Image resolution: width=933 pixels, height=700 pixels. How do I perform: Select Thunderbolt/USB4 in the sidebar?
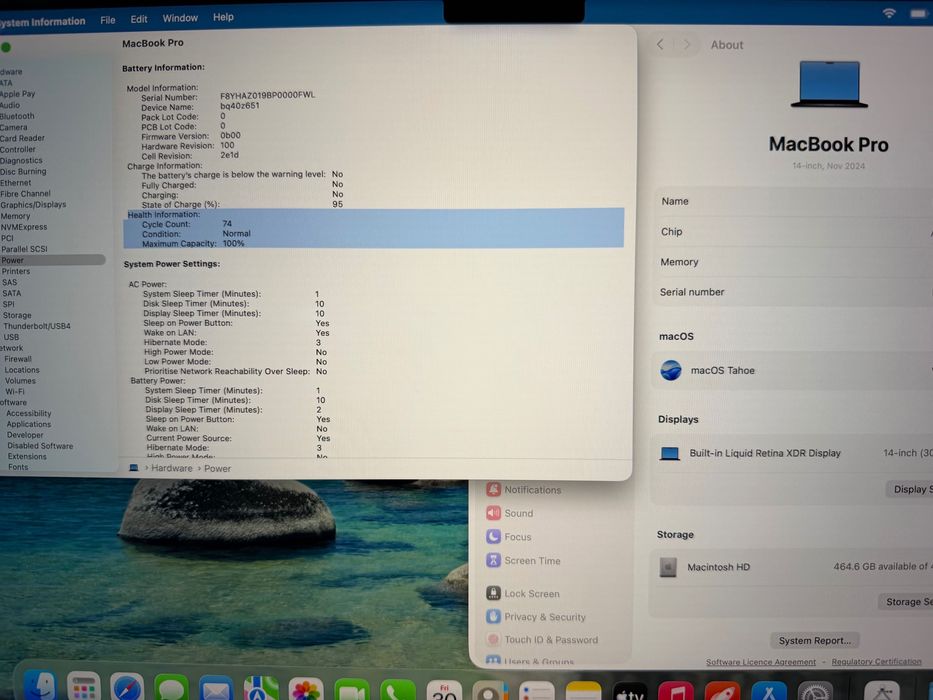[x=37, y=326]
